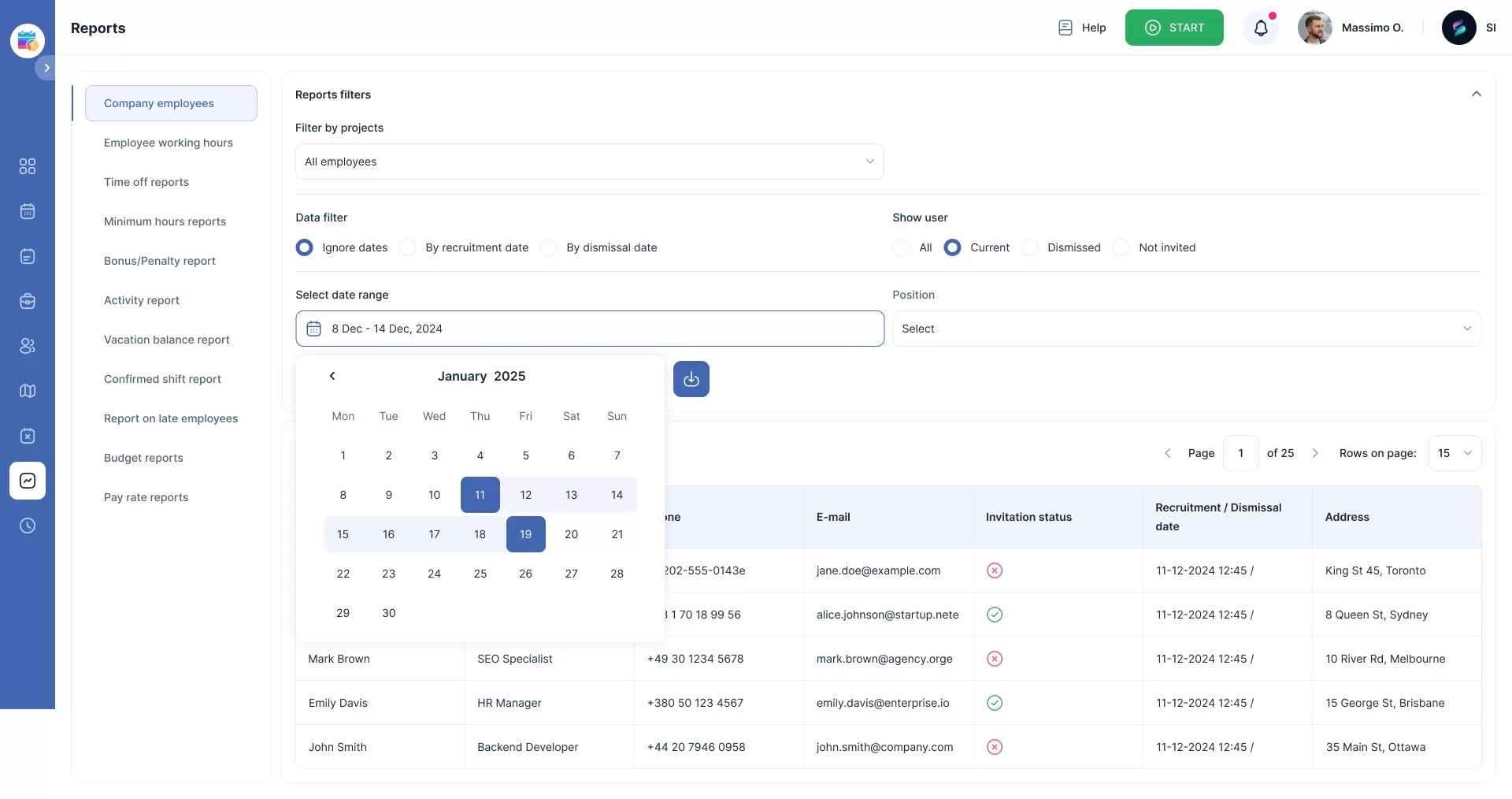
Task: Choose the Not invited radio option
Action: pos(1121,247)
